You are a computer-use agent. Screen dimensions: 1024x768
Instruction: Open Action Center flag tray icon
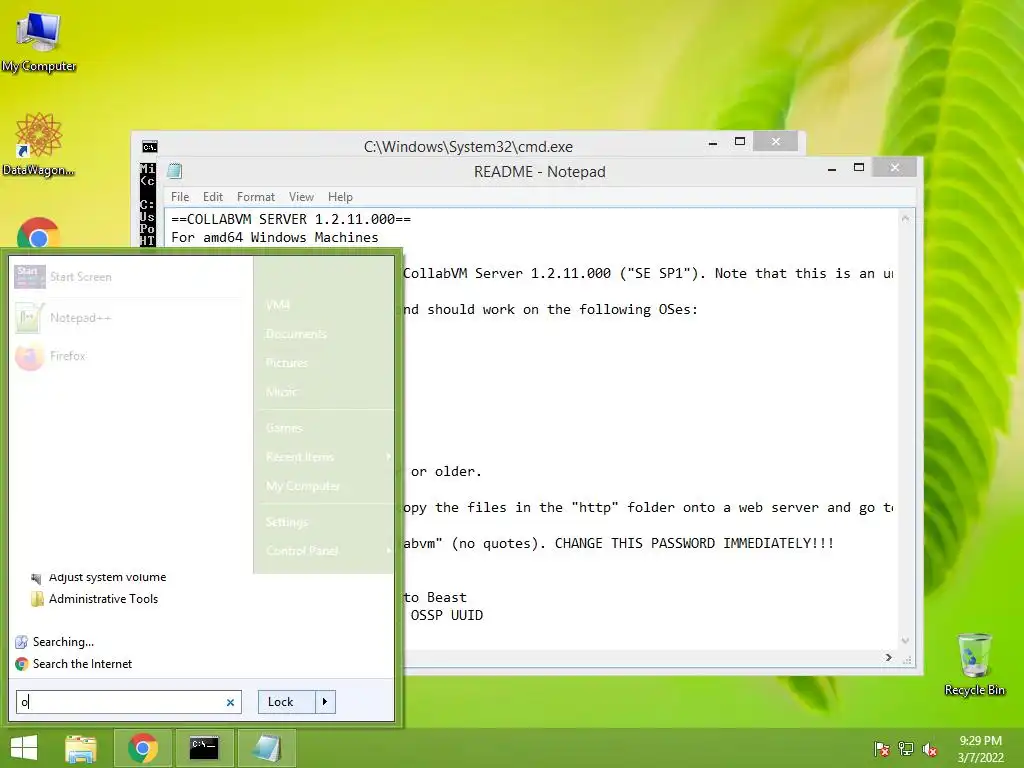(x=881, y=749)
